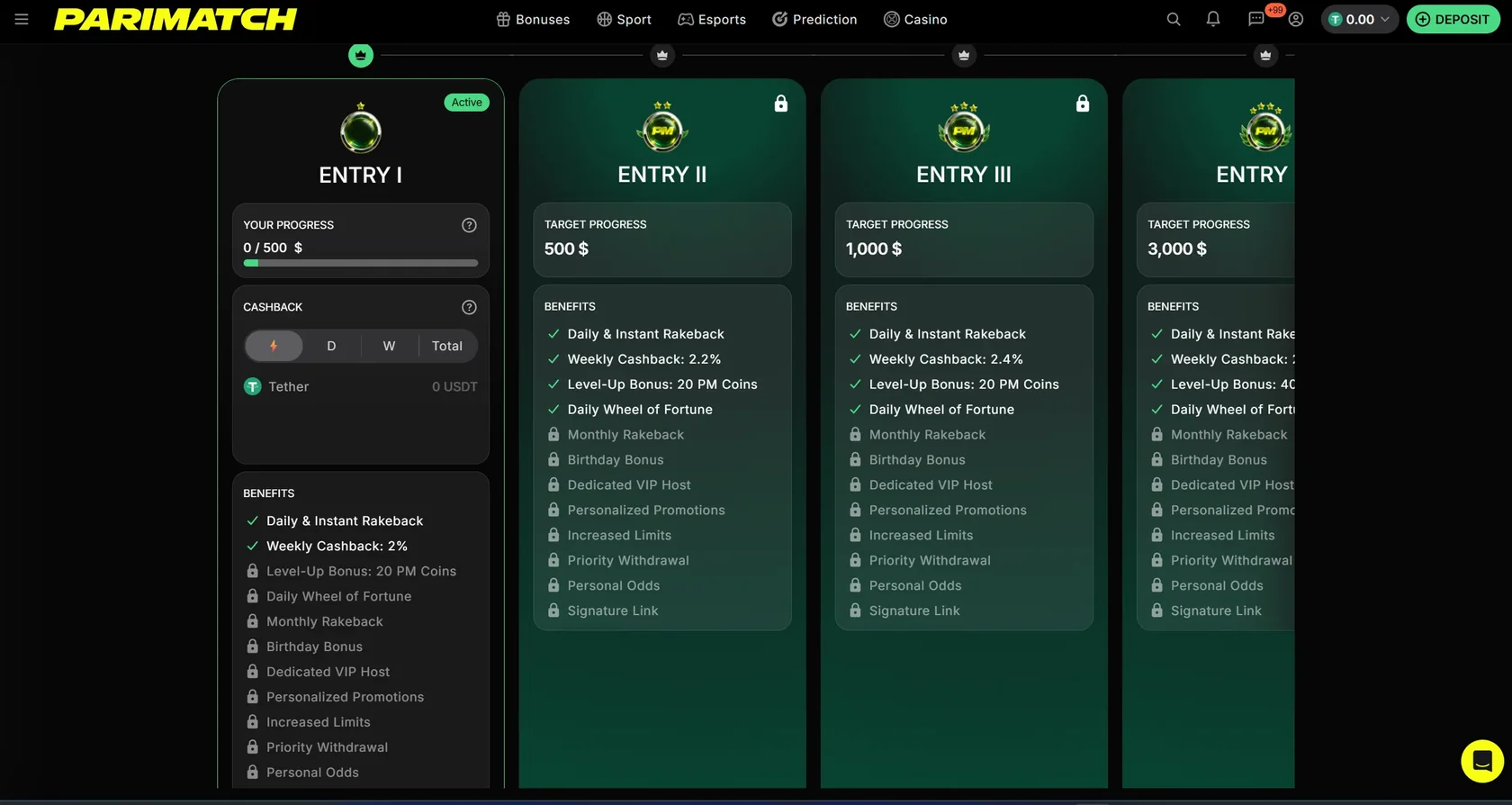The image size is (1512, 805).
Task: Click Birthday Bonus lock icon in Entry III
Action: (855, 459)
